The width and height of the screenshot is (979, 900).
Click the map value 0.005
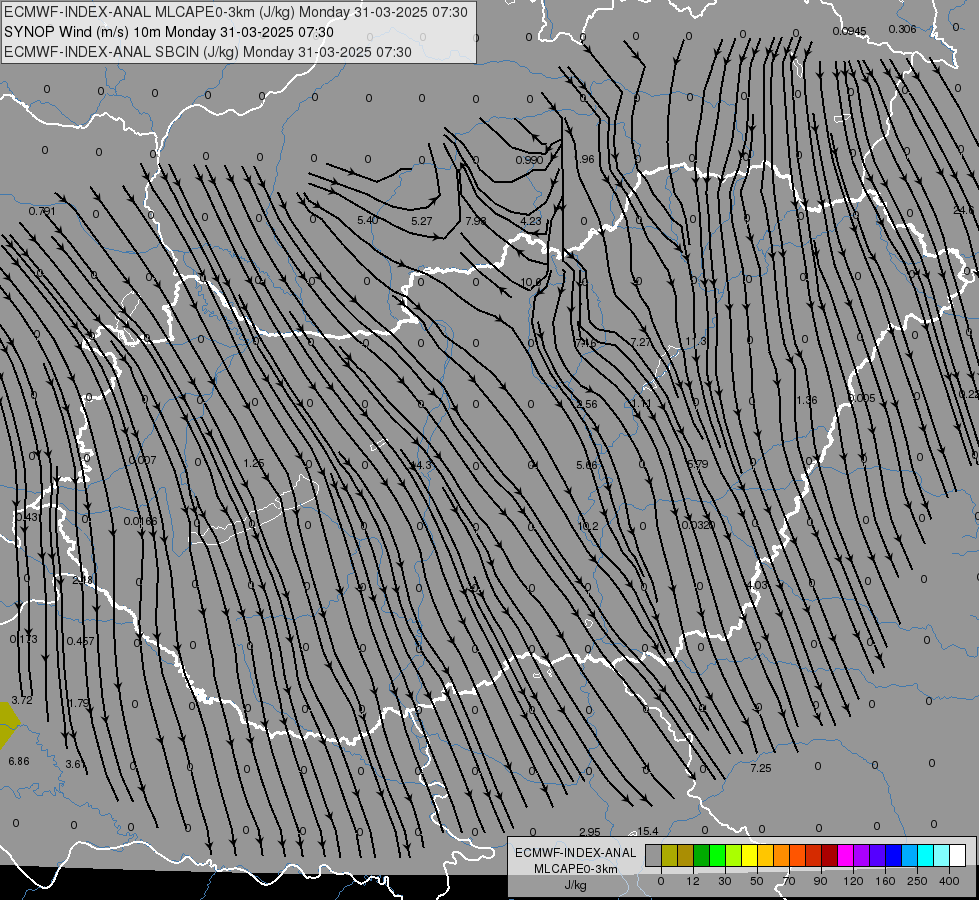[x=862, y=398]
